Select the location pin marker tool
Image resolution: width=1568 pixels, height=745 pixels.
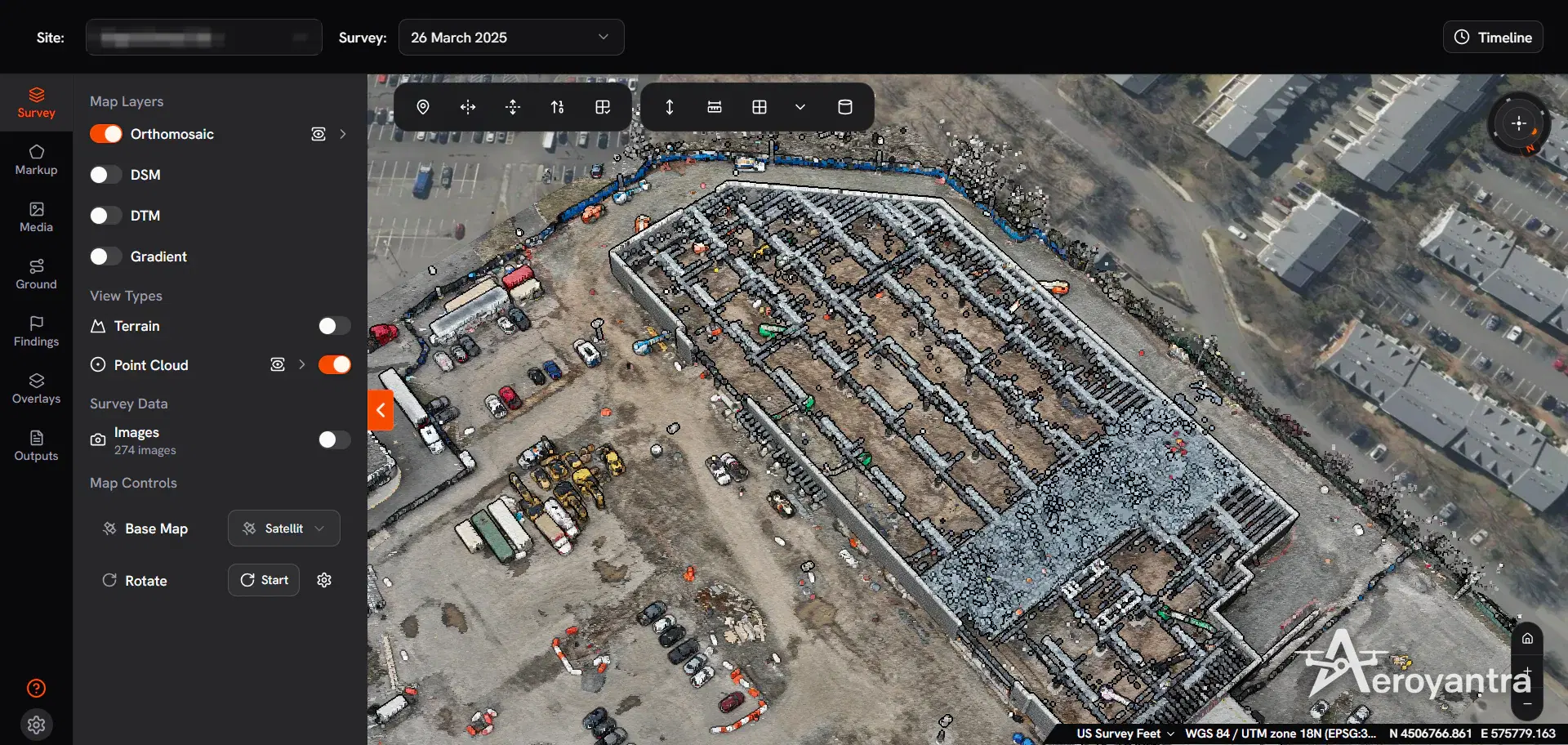[423, 107]
